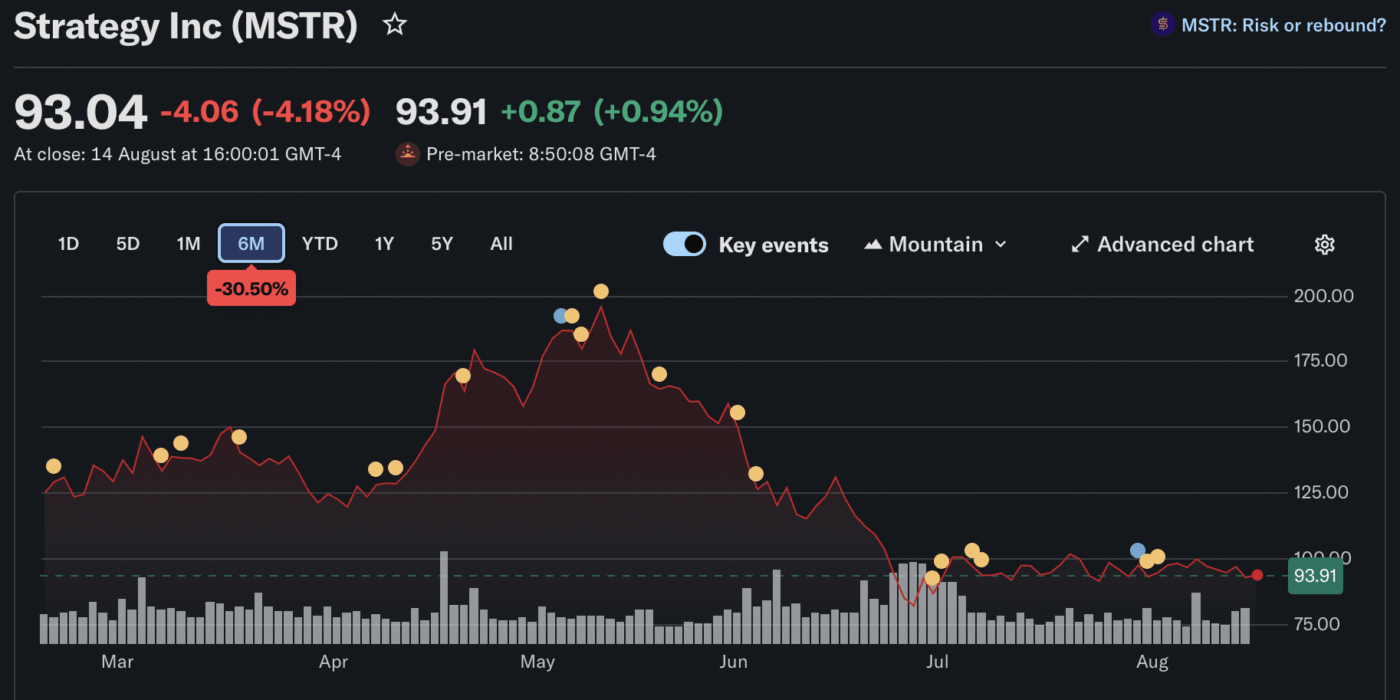Open the Mountain chart type dropdown

(x=935, y=244)
